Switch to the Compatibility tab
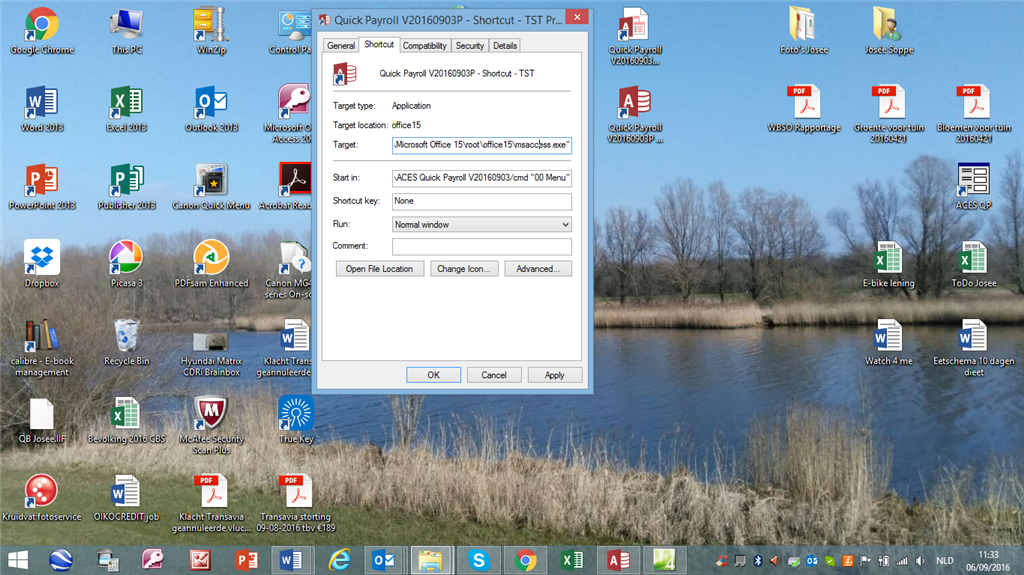 click(424, 46)
